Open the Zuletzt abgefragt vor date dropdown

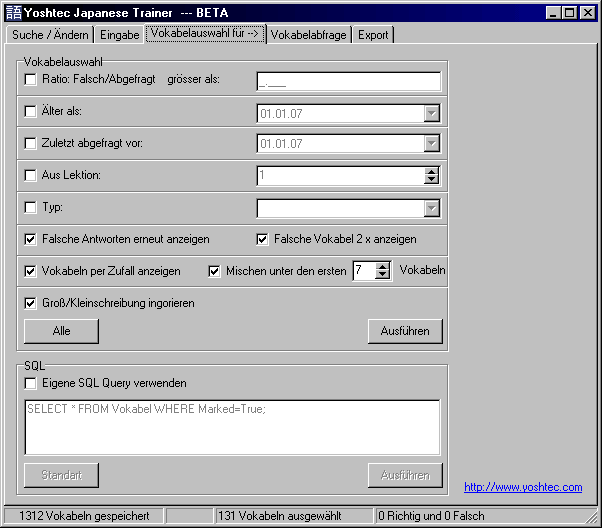pos(431,145)
